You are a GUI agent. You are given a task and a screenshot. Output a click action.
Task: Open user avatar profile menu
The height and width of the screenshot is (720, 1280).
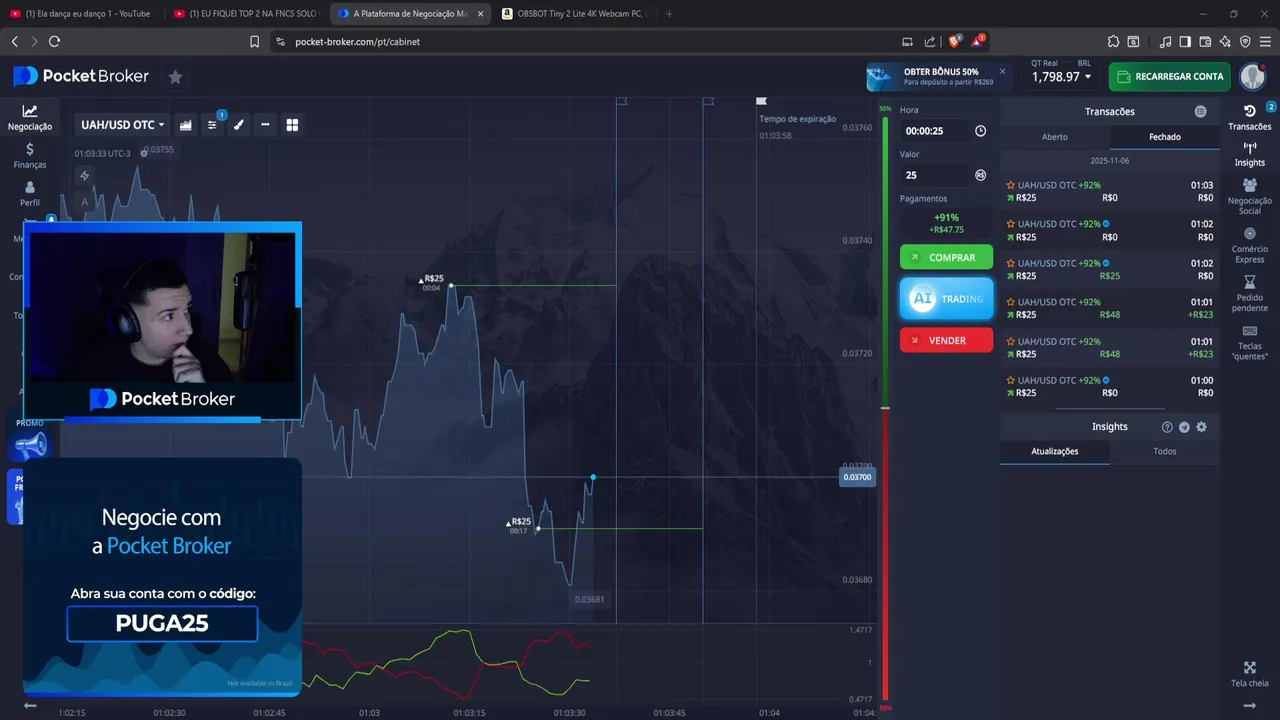(x=1253, y=77)
